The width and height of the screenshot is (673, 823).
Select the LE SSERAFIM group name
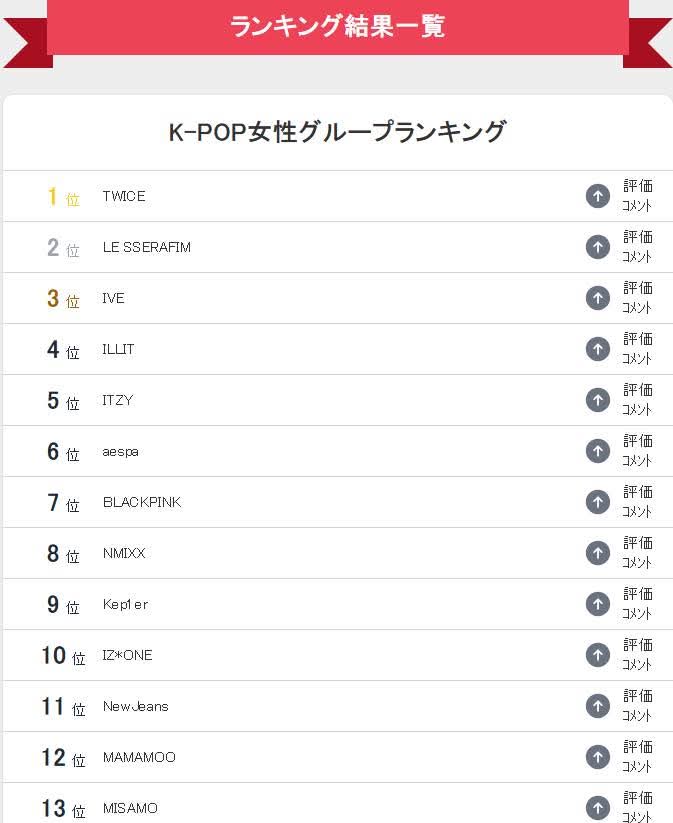point(146,247)
